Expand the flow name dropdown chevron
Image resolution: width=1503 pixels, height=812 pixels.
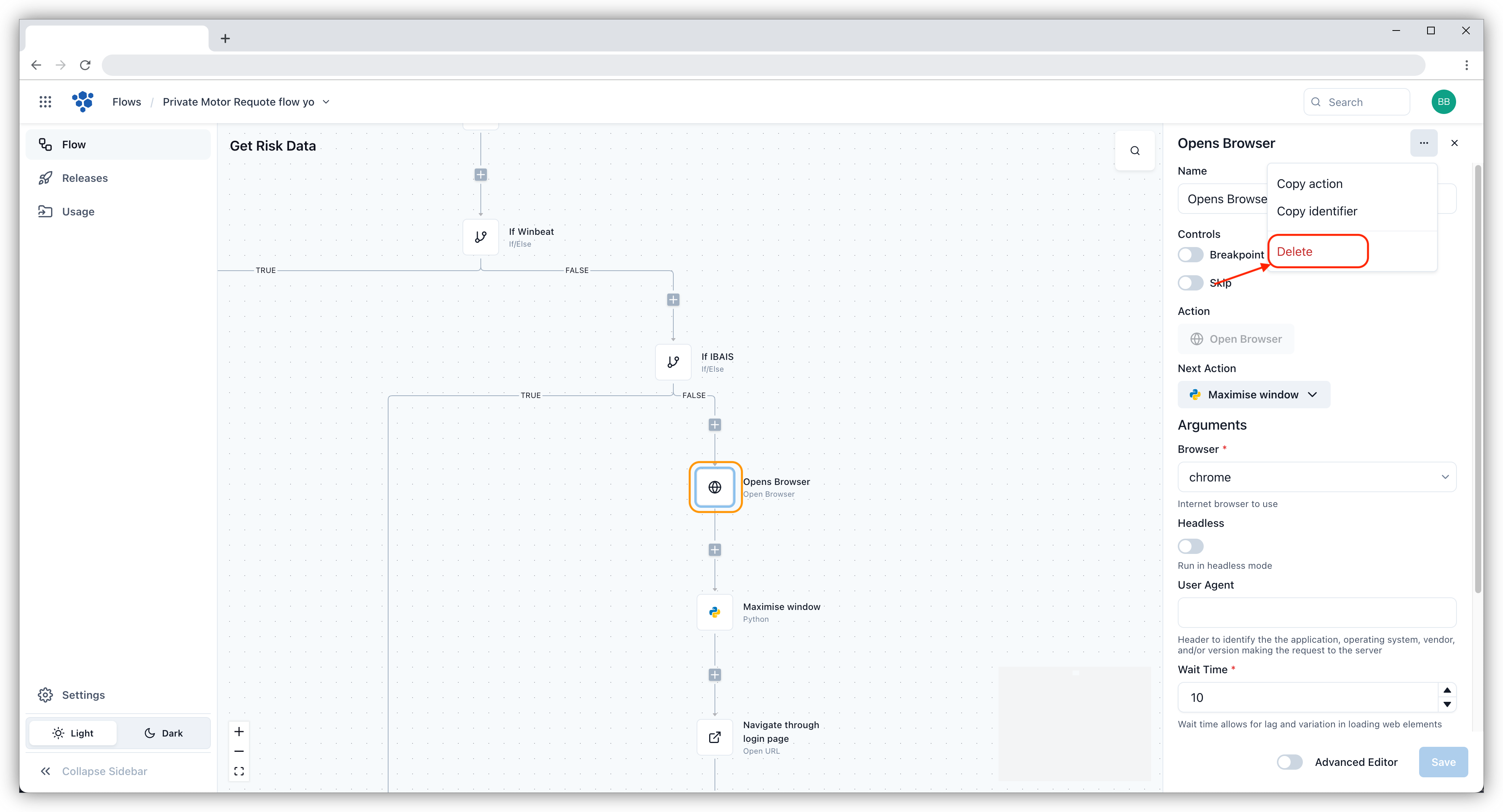(326, 102)
